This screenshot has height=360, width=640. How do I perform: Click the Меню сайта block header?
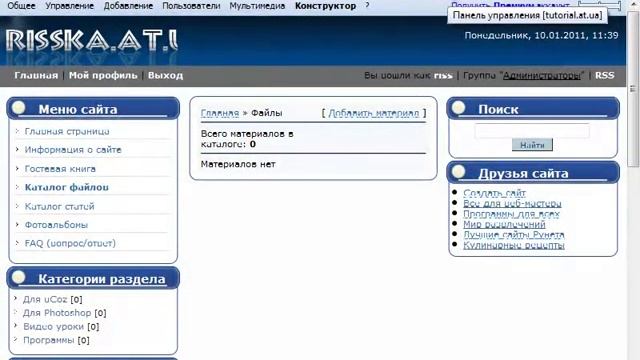click(x=93, y=109)
